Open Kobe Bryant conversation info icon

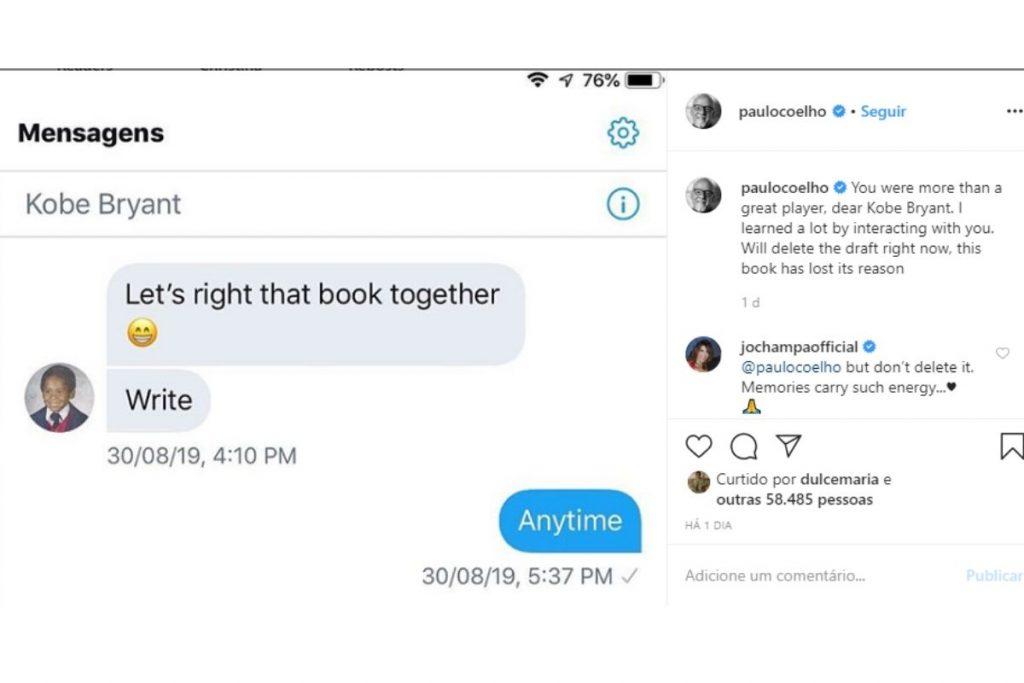623,204
